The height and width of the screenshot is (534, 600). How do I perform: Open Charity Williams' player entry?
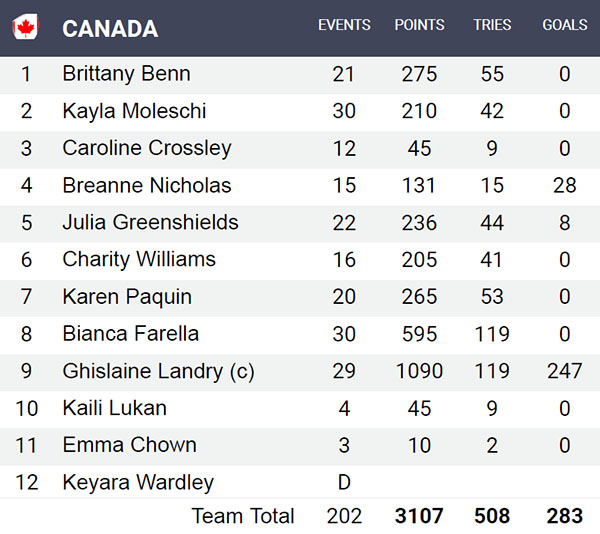click(x=139, y=259)
